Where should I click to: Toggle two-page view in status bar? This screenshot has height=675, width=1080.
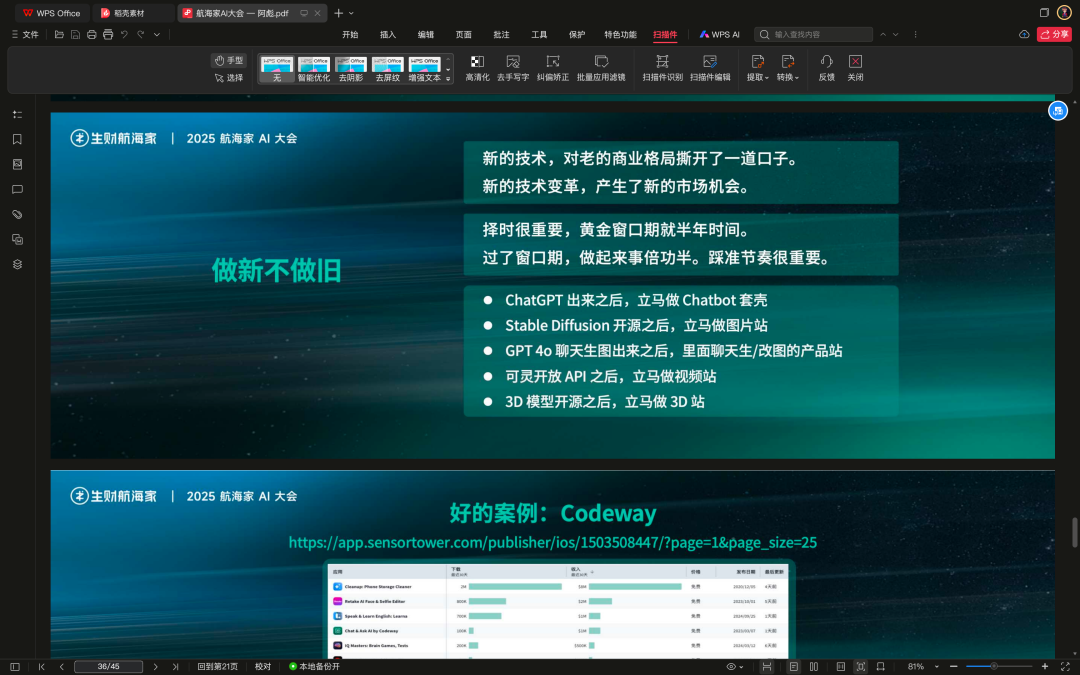[x=814, y=667]
